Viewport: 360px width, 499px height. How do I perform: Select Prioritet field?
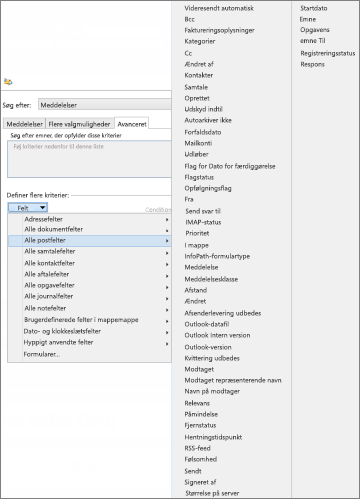pos(197,233)
